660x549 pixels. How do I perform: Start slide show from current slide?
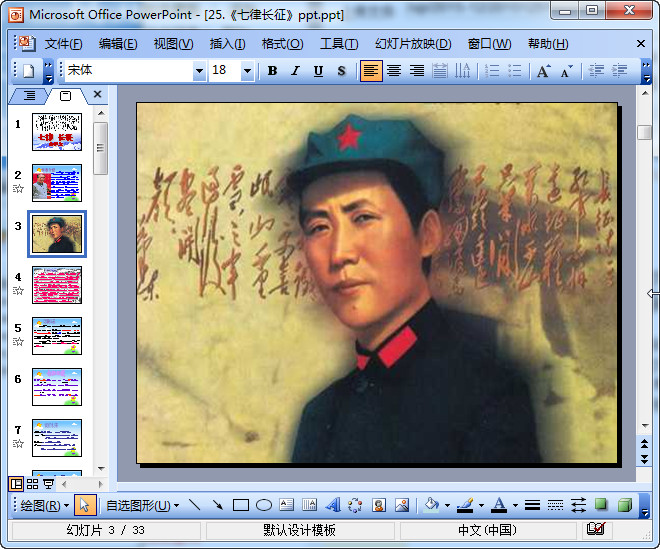[48, 484]
